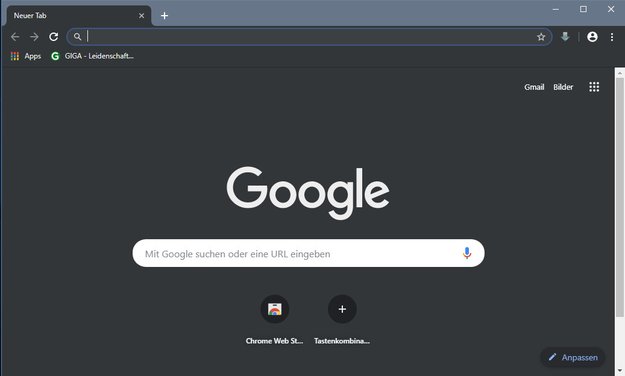Bookmark this page with the star icon
Viewport: 625px width, 376px height.
(541, 37)
